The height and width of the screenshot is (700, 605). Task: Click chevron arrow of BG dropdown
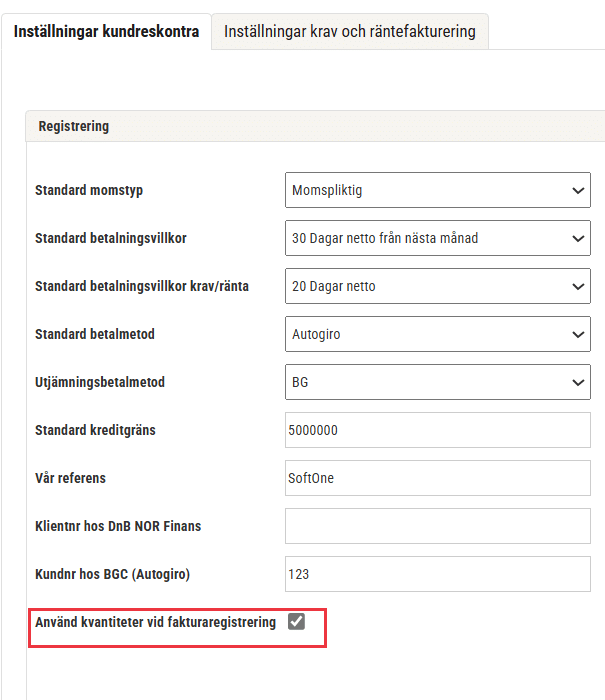point(578,383)
